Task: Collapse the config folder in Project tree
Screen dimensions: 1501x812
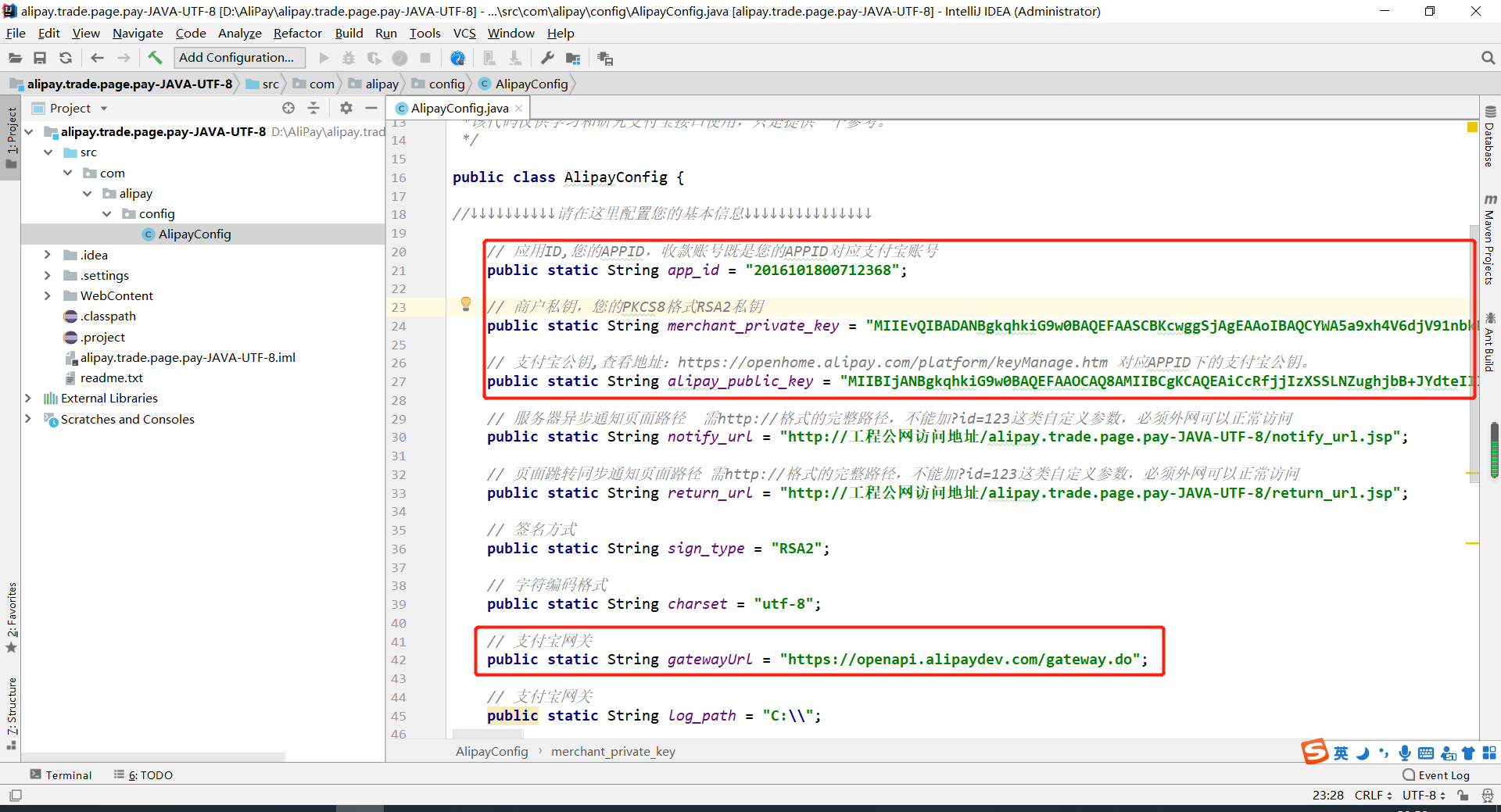Action: click(107, 213)
